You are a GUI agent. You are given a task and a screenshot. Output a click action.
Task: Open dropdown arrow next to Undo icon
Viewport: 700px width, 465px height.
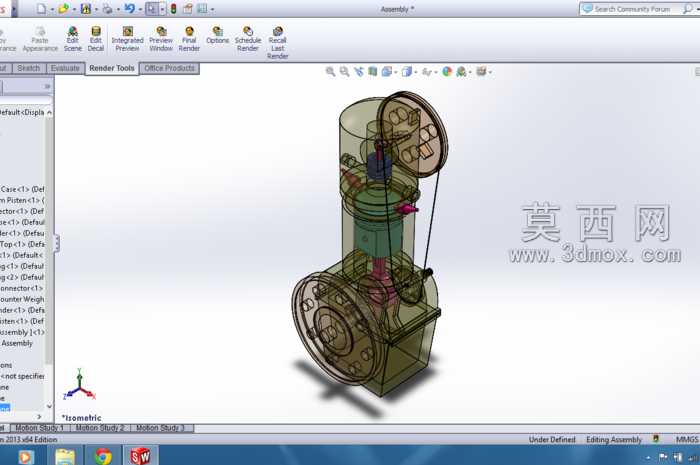(x=140, y=9)
